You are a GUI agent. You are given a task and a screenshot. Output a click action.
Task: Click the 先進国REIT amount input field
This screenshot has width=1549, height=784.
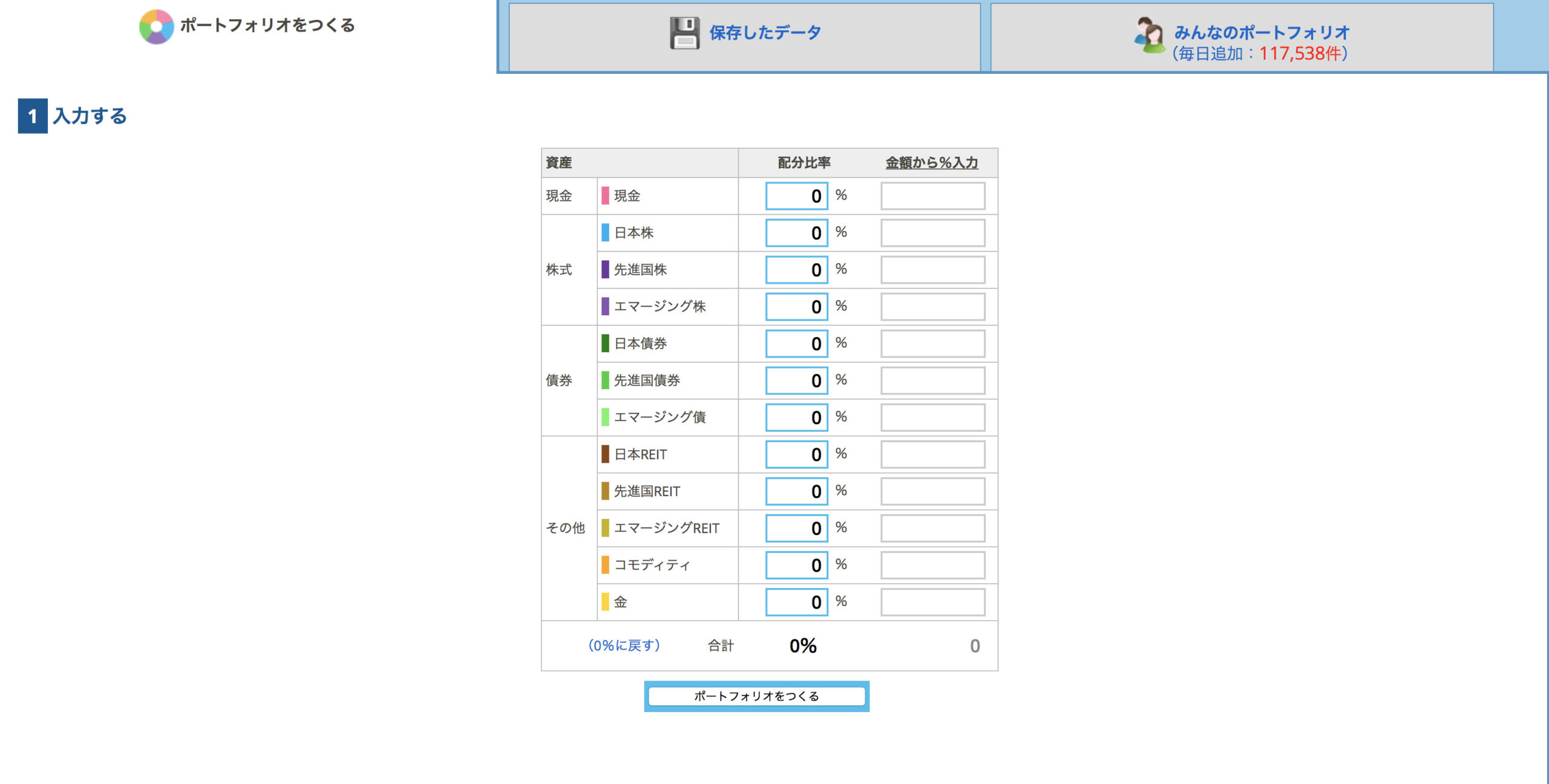pyautogui.click(x=932, y=491)
